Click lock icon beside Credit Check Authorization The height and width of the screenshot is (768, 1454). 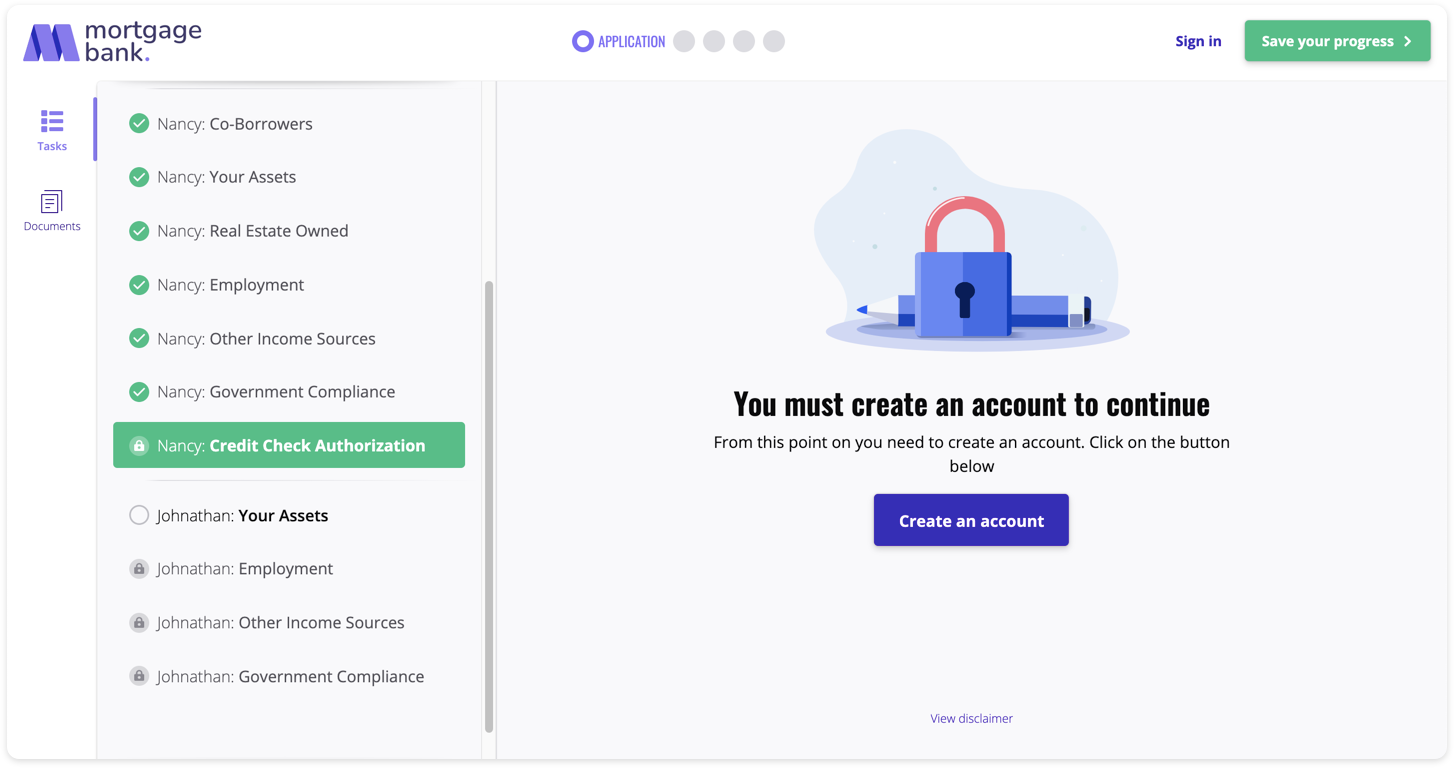[139, 446]
